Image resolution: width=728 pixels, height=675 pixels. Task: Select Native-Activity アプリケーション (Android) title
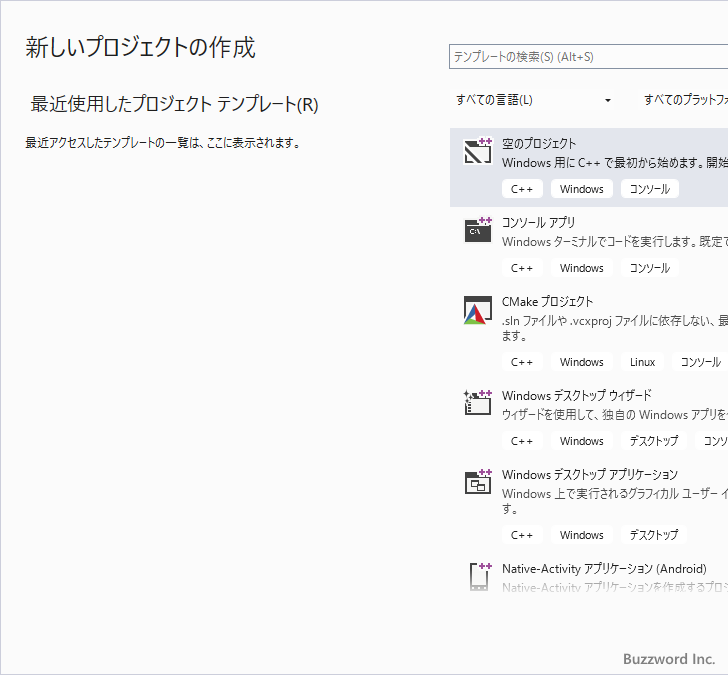pos(604,568)
